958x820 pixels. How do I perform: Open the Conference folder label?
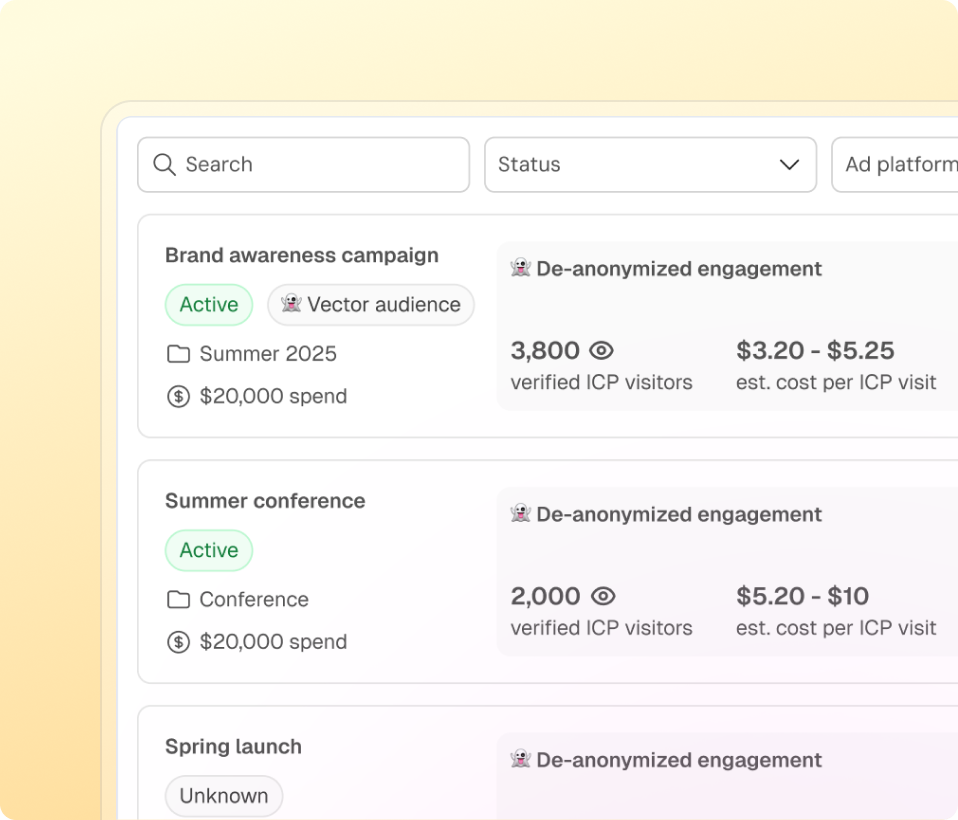(254, 599)
